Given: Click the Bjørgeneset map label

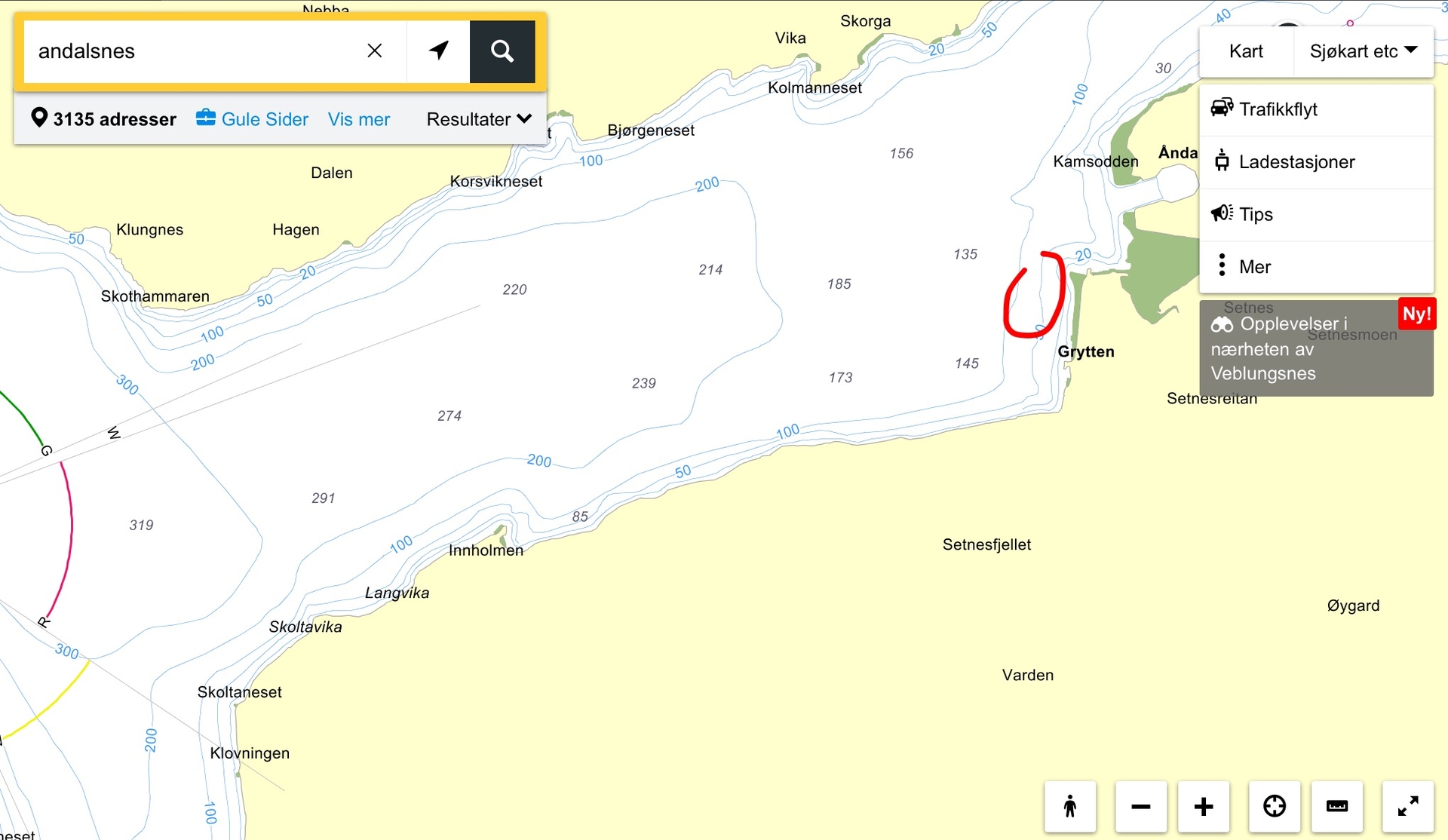Looking at the screenshot, I should tap(651, 130).
